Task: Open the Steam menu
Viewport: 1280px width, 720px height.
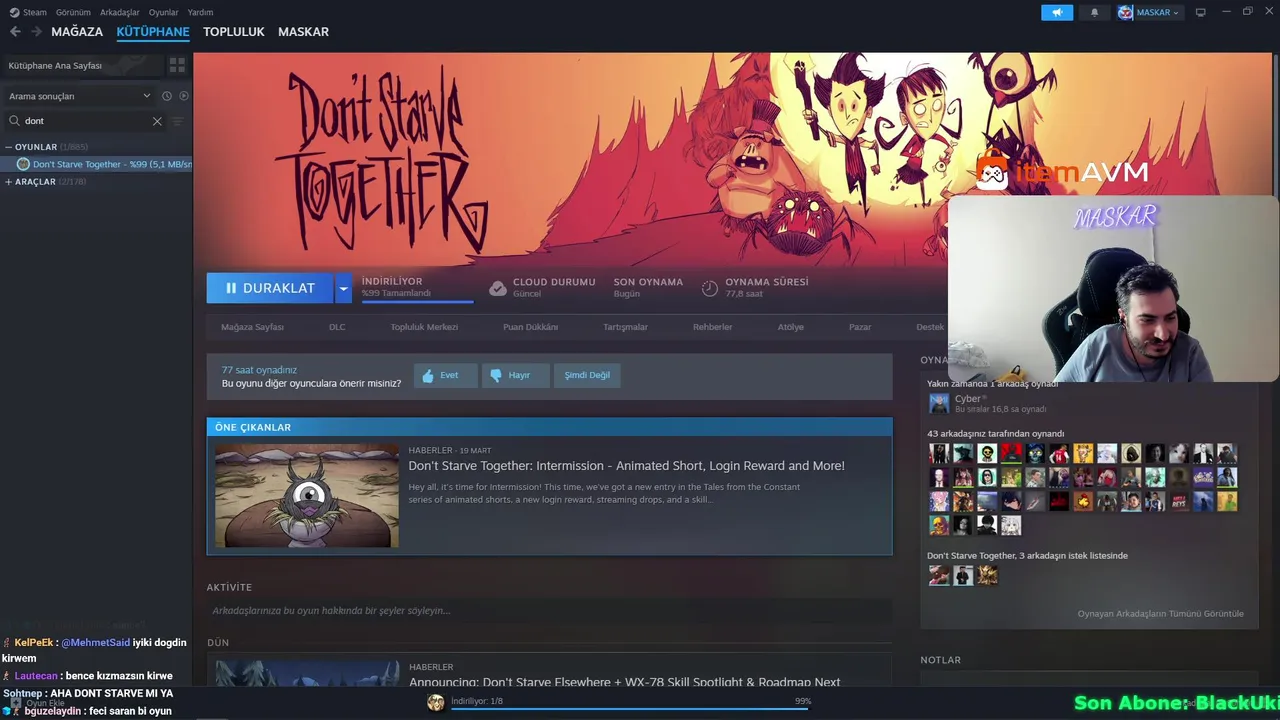Action: [x=28, y=12]
